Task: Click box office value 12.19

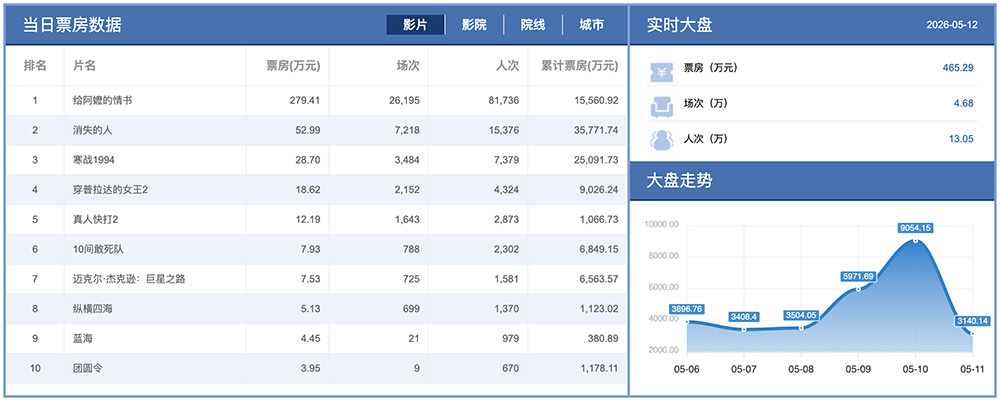Action: point(307,219)
